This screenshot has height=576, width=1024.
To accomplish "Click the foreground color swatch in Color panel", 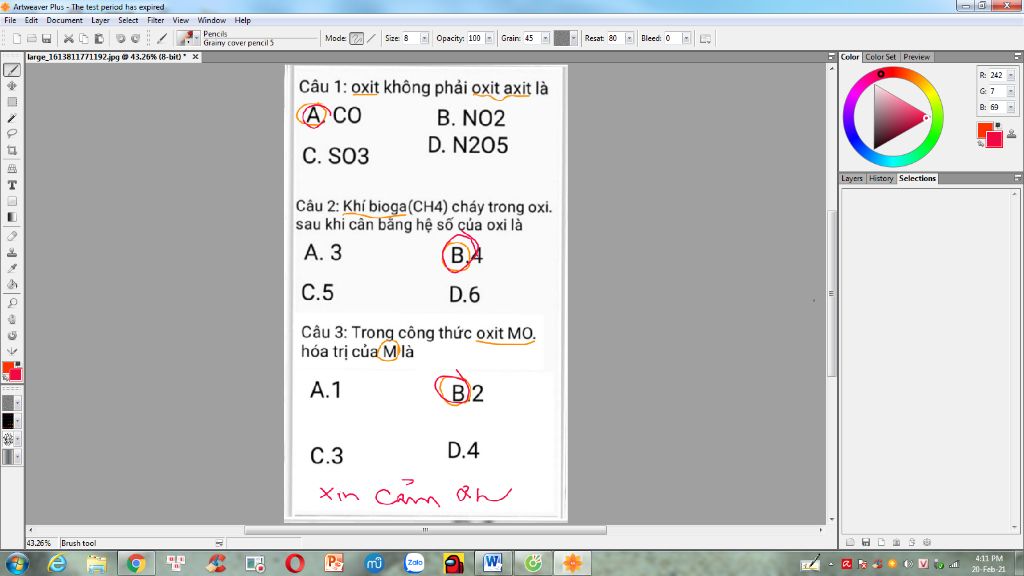I will point(984,129).
